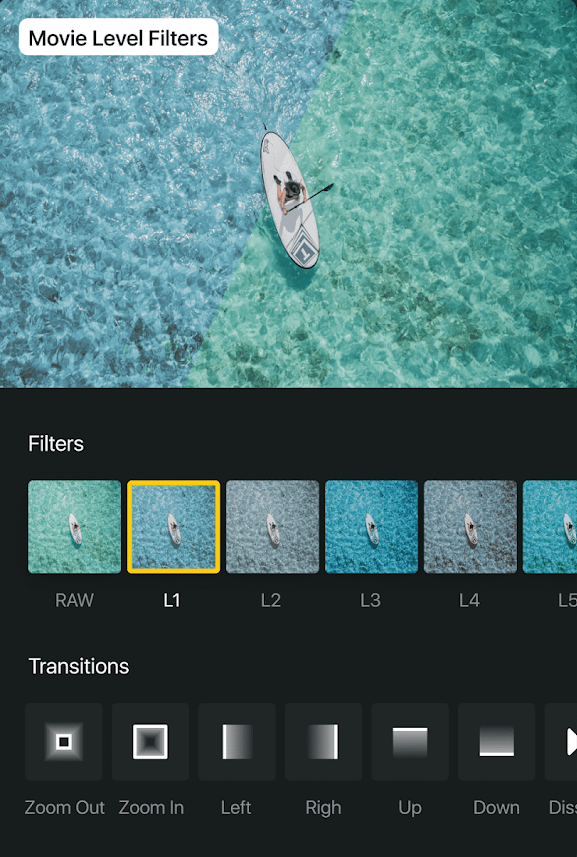Apply the L2 gray filter thumbnail
Screen dimensions: 577x857
(x=273, y=527)
